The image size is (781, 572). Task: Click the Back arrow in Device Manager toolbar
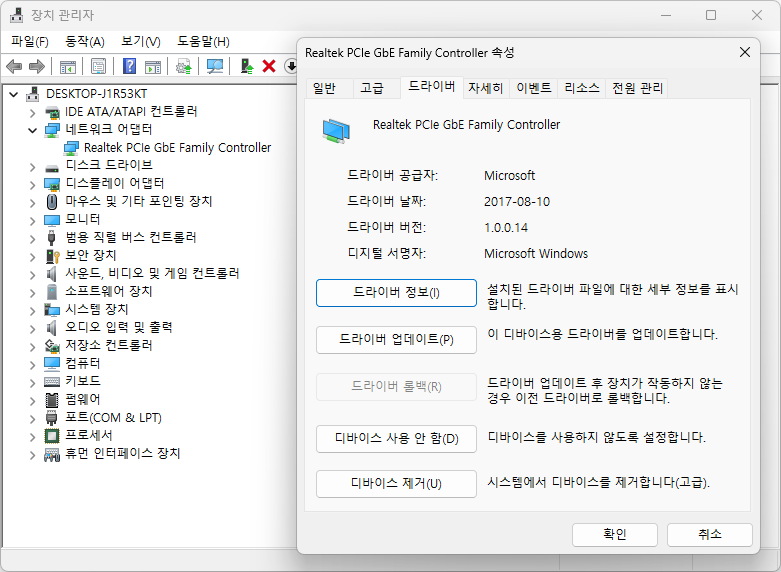point(14,66)
